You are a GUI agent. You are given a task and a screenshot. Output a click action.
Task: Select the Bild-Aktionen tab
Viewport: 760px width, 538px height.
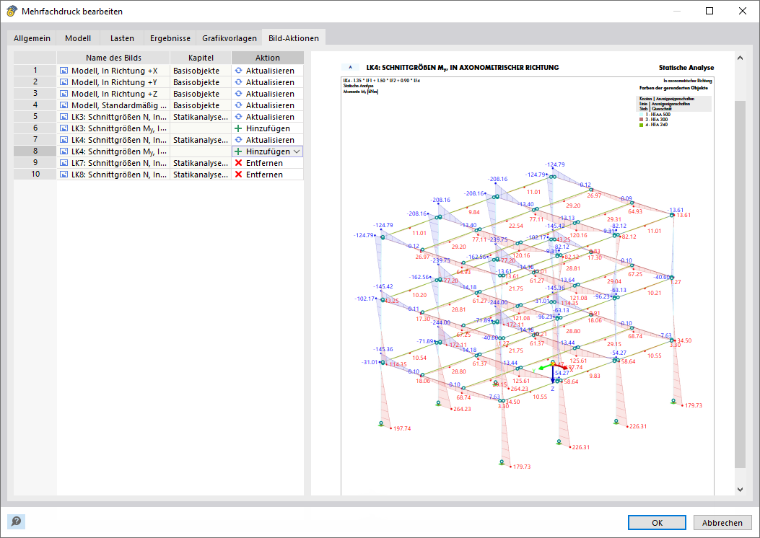point(294,38)
